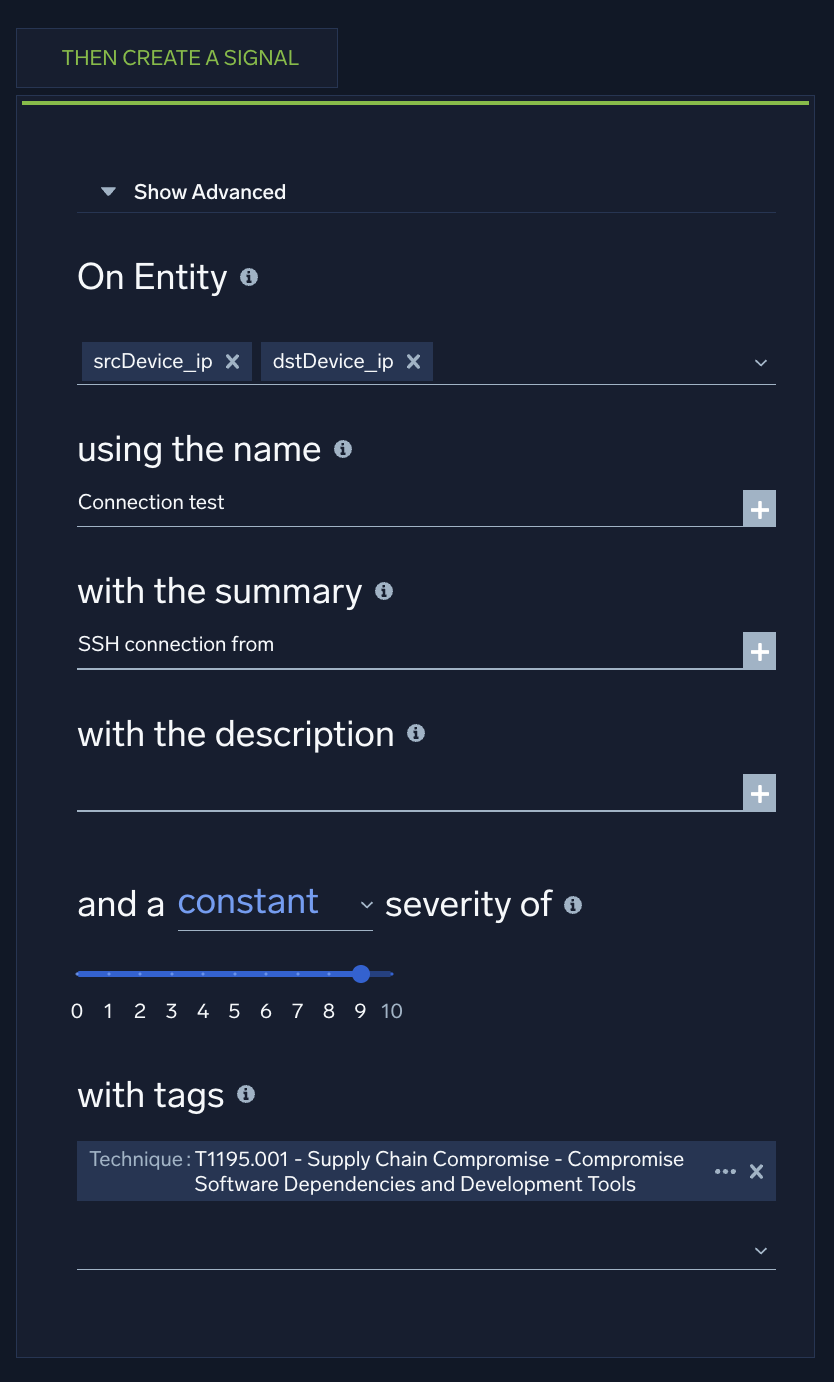Click the On Entity info icon
Viewport: 834px width, 1382px height.
coord(249,279)
